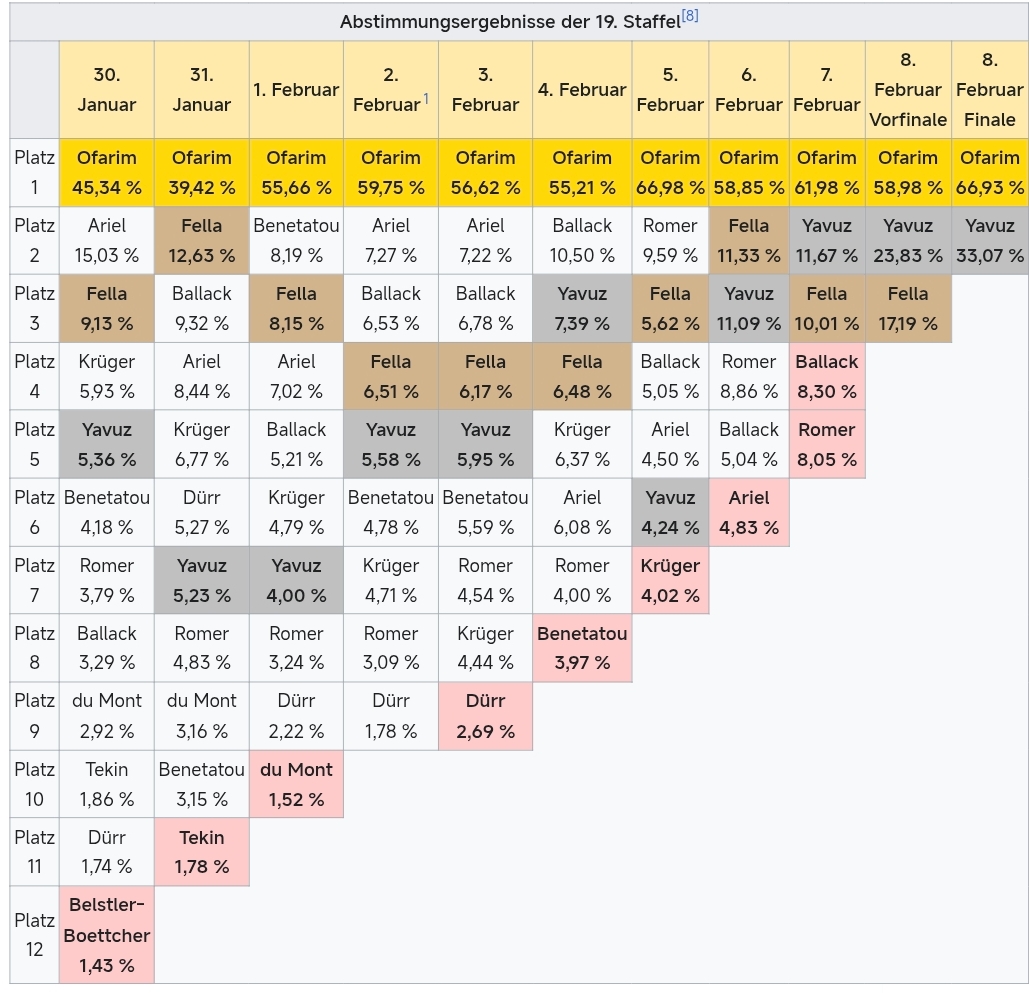Screen dimensions: 1029x993
Task: Click the Belstler-Boettcher 1,43 % cell
Action: coord(107,935)
